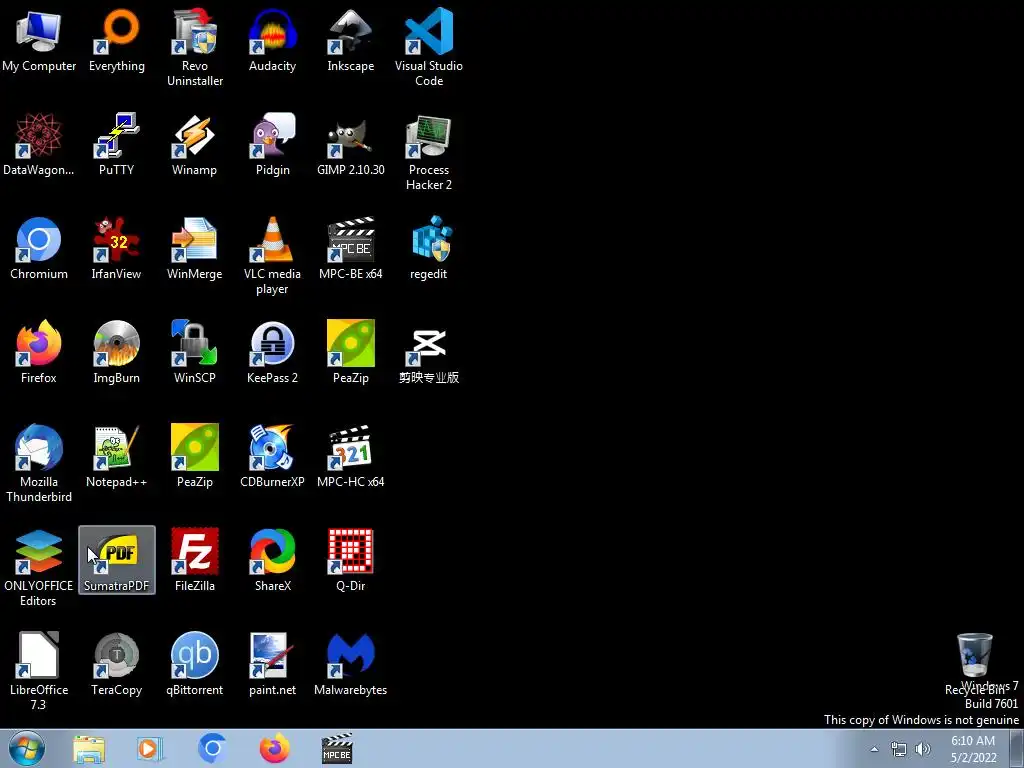Image resolution: width=1024 pixels, height=768 pixels.
Task: Click the MPC-BE taskbar button
Action: click(x=337, y=748)
